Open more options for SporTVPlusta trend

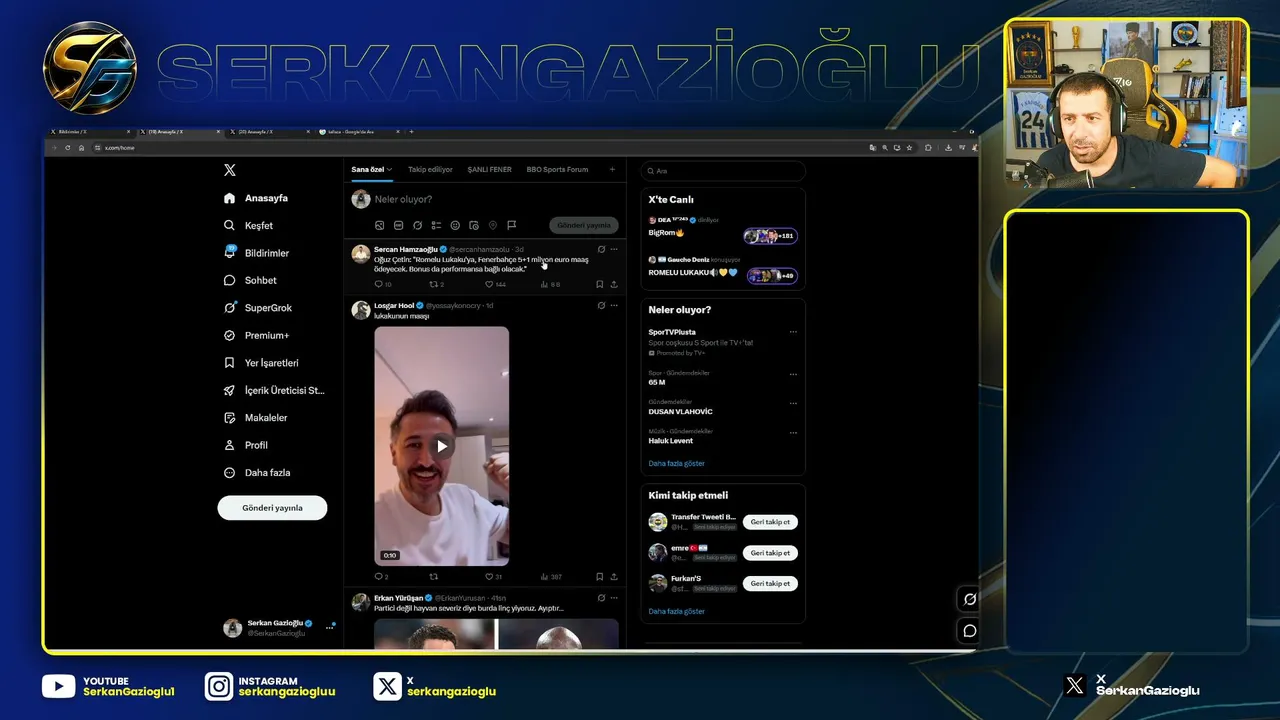coord(793,332)
